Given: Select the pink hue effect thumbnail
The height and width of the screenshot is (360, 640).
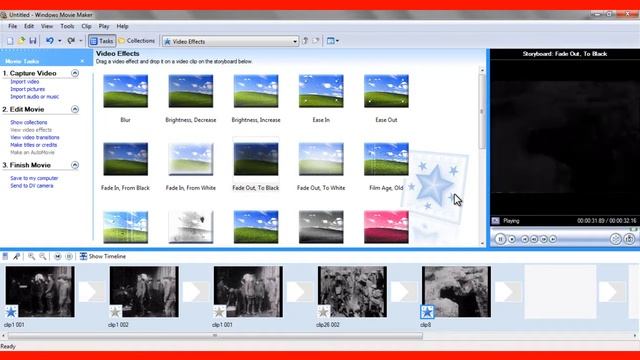Looking at the screenshot, I should (x=386, y=227).
